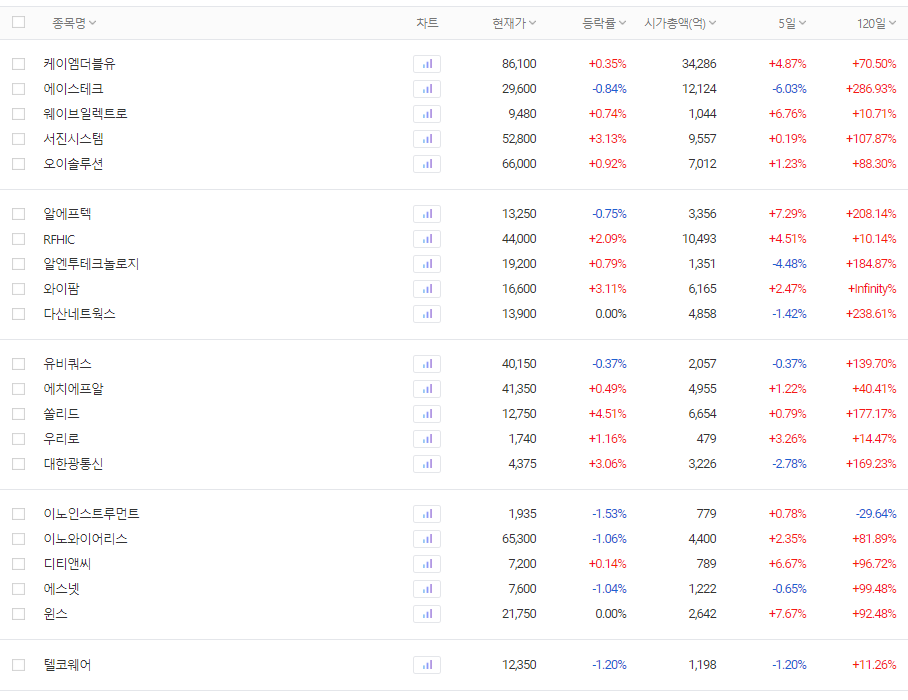Image resolution: width=908 pixels, height=700 pixels.
Task: Toggle the select-all checkbox in header
Action: (19, 22)
